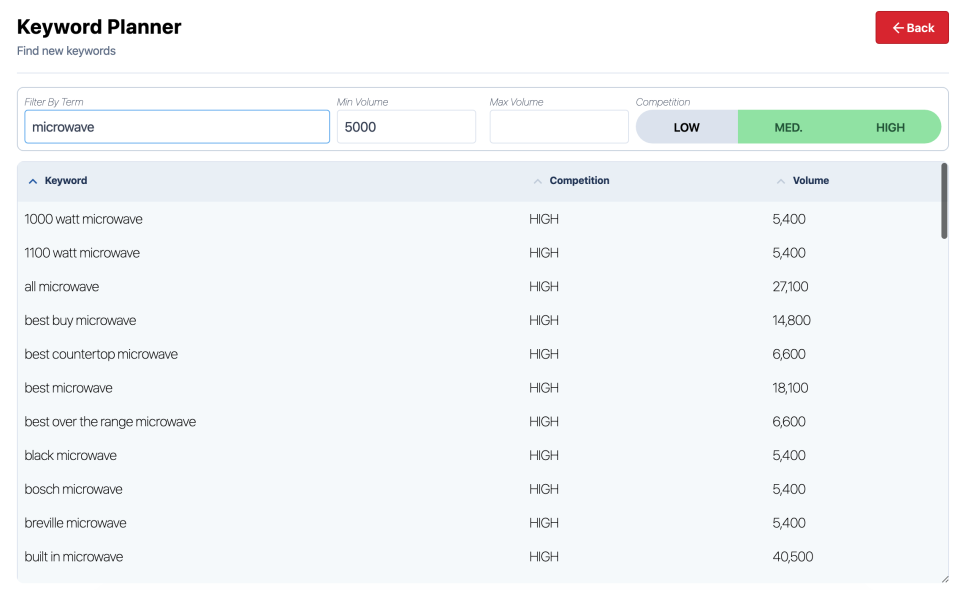Toggle LOW competition filter
Viewport: 960px width, 590px height.
686,127
